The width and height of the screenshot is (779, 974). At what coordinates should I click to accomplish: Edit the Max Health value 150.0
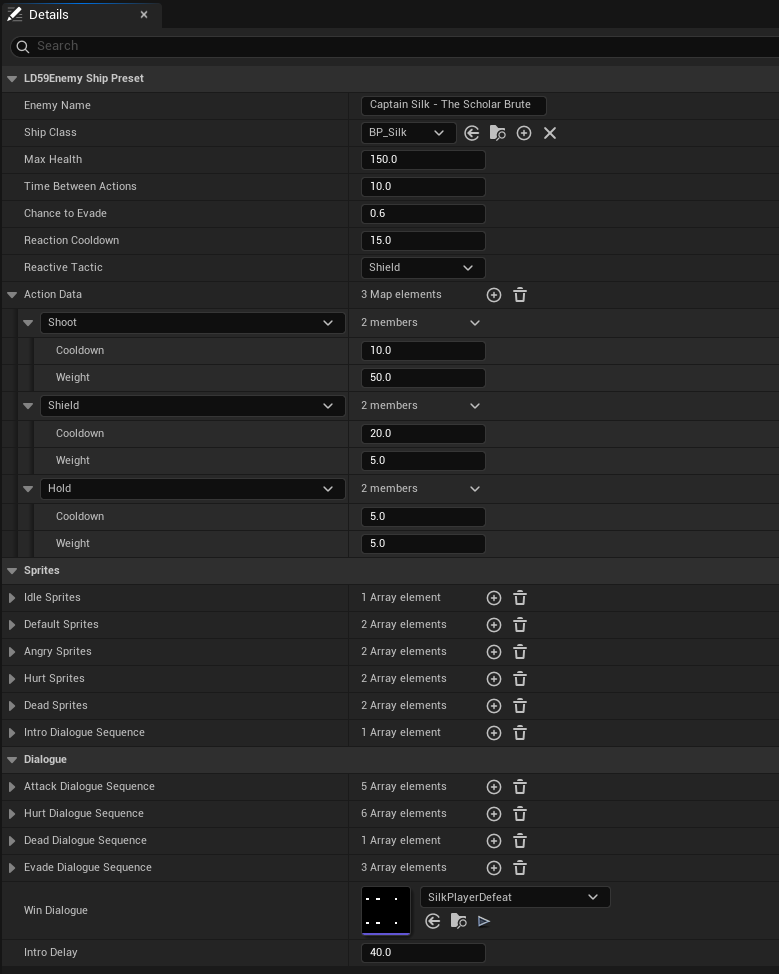coord(423,160)
